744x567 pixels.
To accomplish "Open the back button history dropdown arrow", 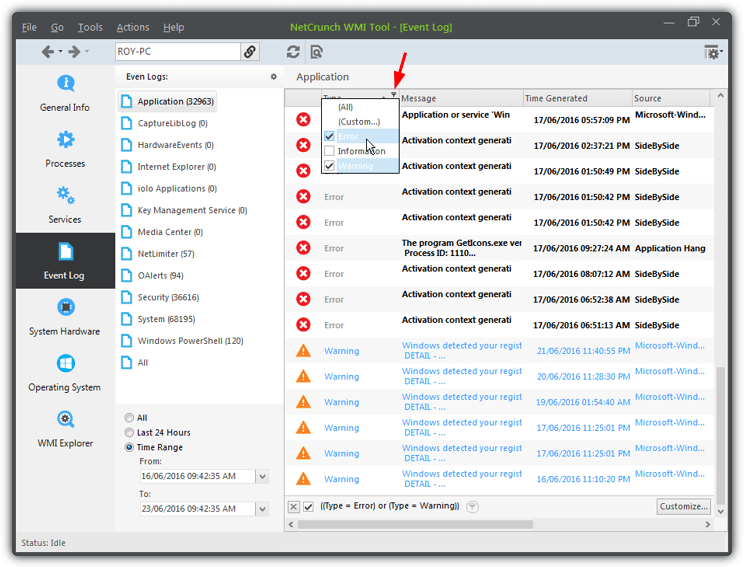I will click(x=60, y=51).
